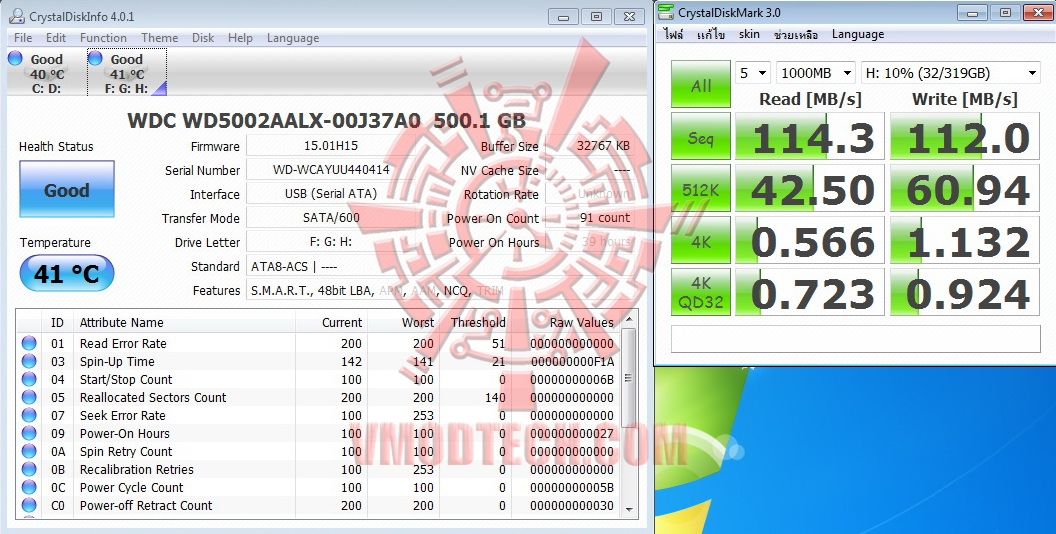1056x534 pixels.
Task: Click status orb for Recalibration Retries
Action: (29, 469)
